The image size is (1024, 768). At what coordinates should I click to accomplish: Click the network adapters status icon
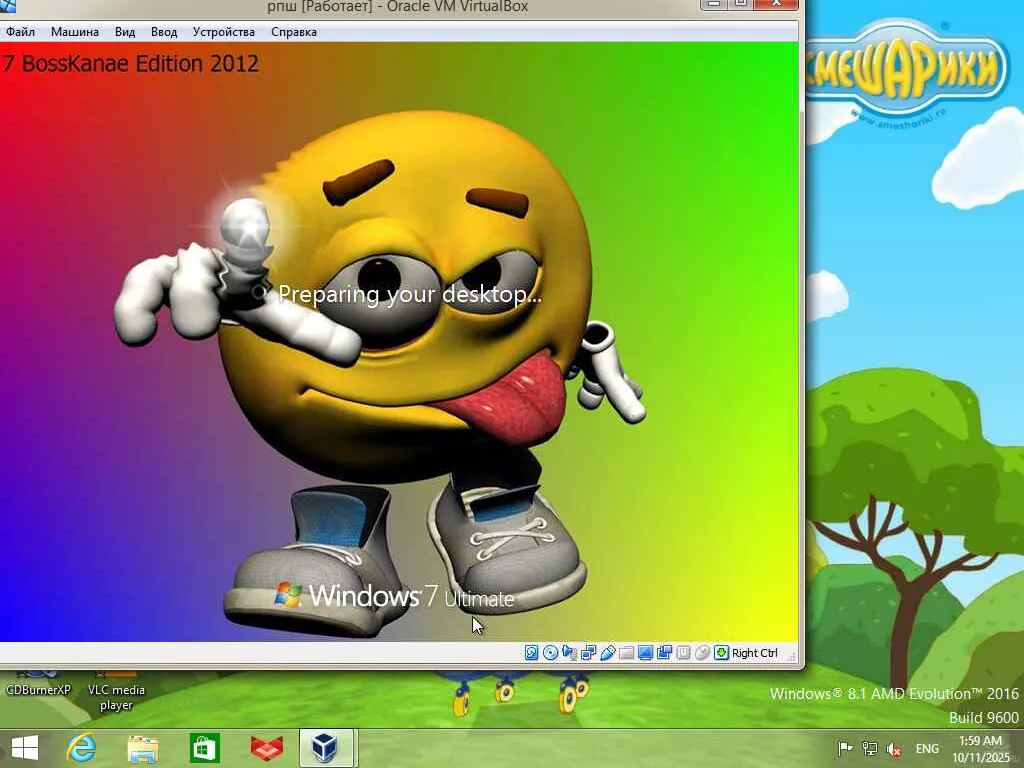pyautogui.click(x=588, y=652)
